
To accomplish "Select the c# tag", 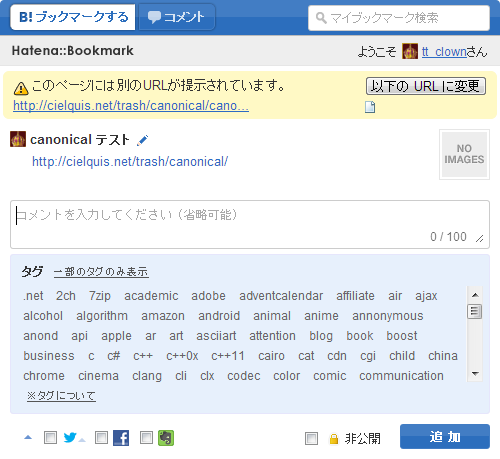I will pyautogui.click(x=114, y=356).
